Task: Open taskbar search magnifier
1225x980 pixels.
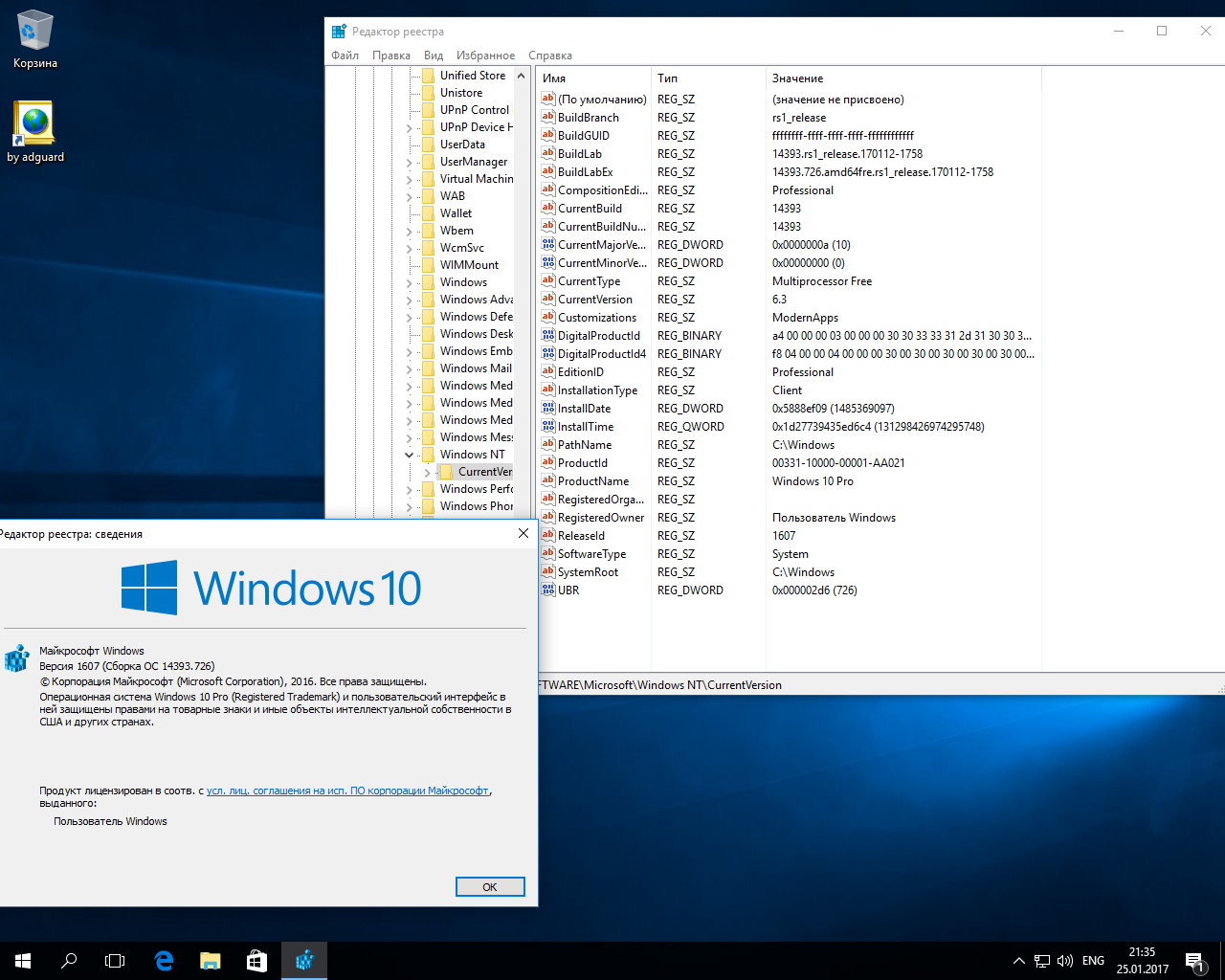Action: [x=69, y=961]
